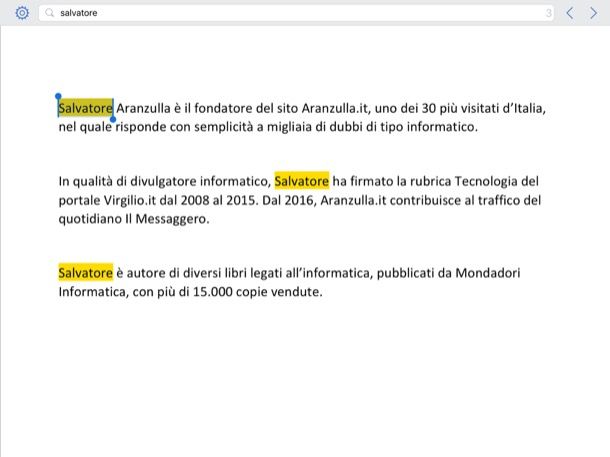This screenshot has width=610, height=457.
Task: Click the word 'Mondadori' in third paragraph
Action: [488, 273]
